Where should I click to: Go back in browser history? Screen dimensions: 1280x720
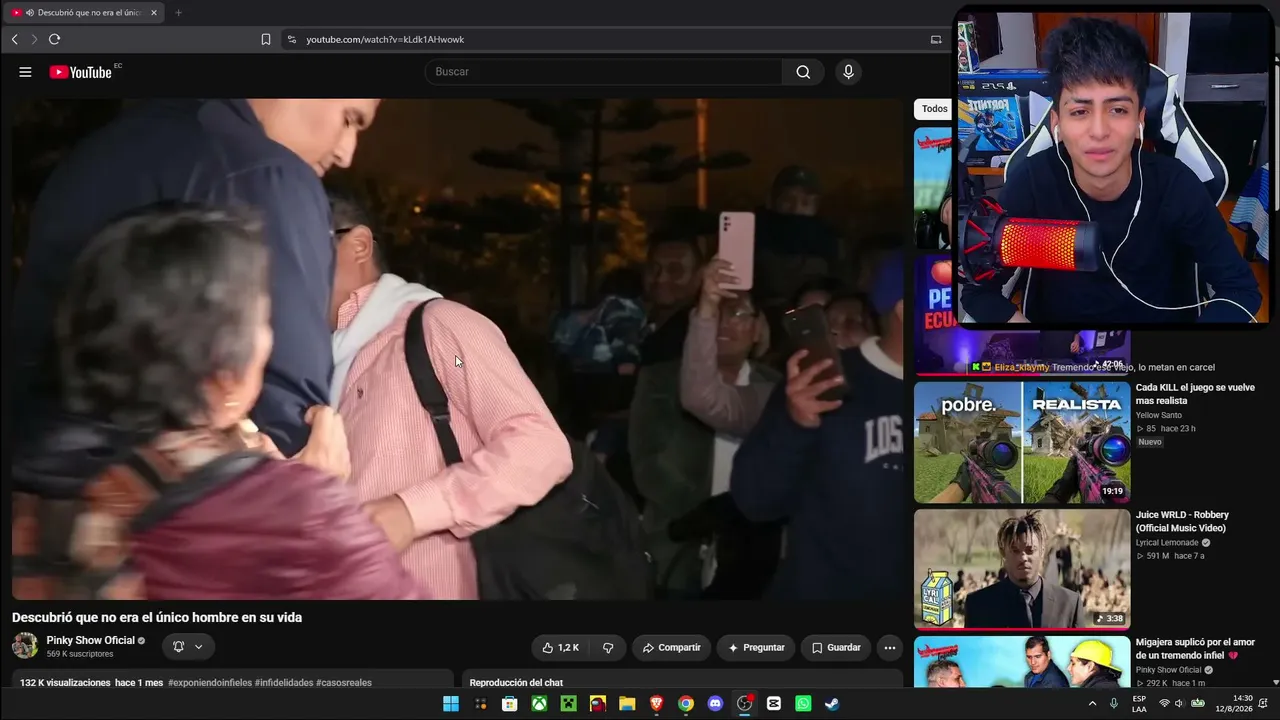point(14,39)
